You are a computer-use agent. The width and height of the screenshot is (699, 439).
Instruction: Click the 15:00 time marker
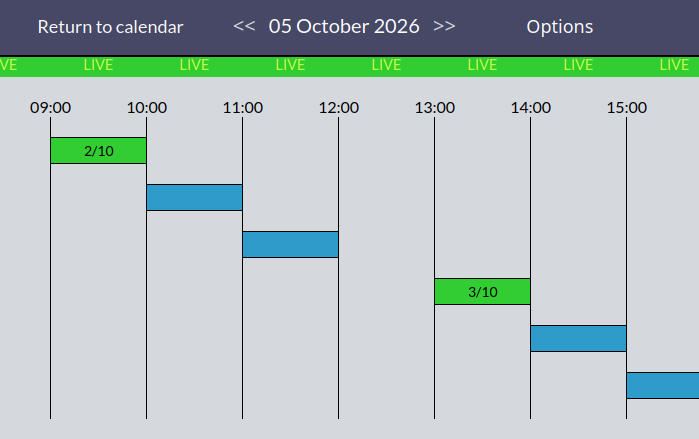(626, 107)
